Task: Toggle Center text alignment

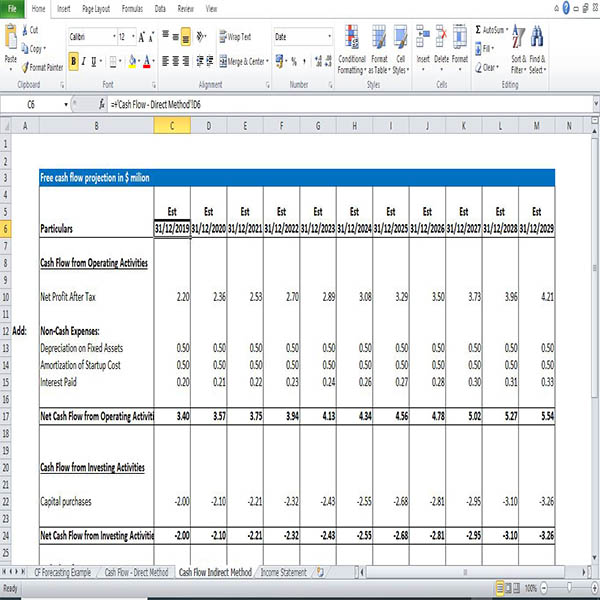Action: (176, 61)
